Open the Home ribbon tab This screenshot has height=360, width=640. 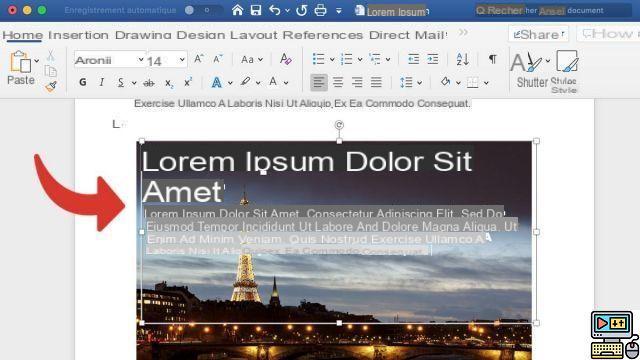click(22, 35)
